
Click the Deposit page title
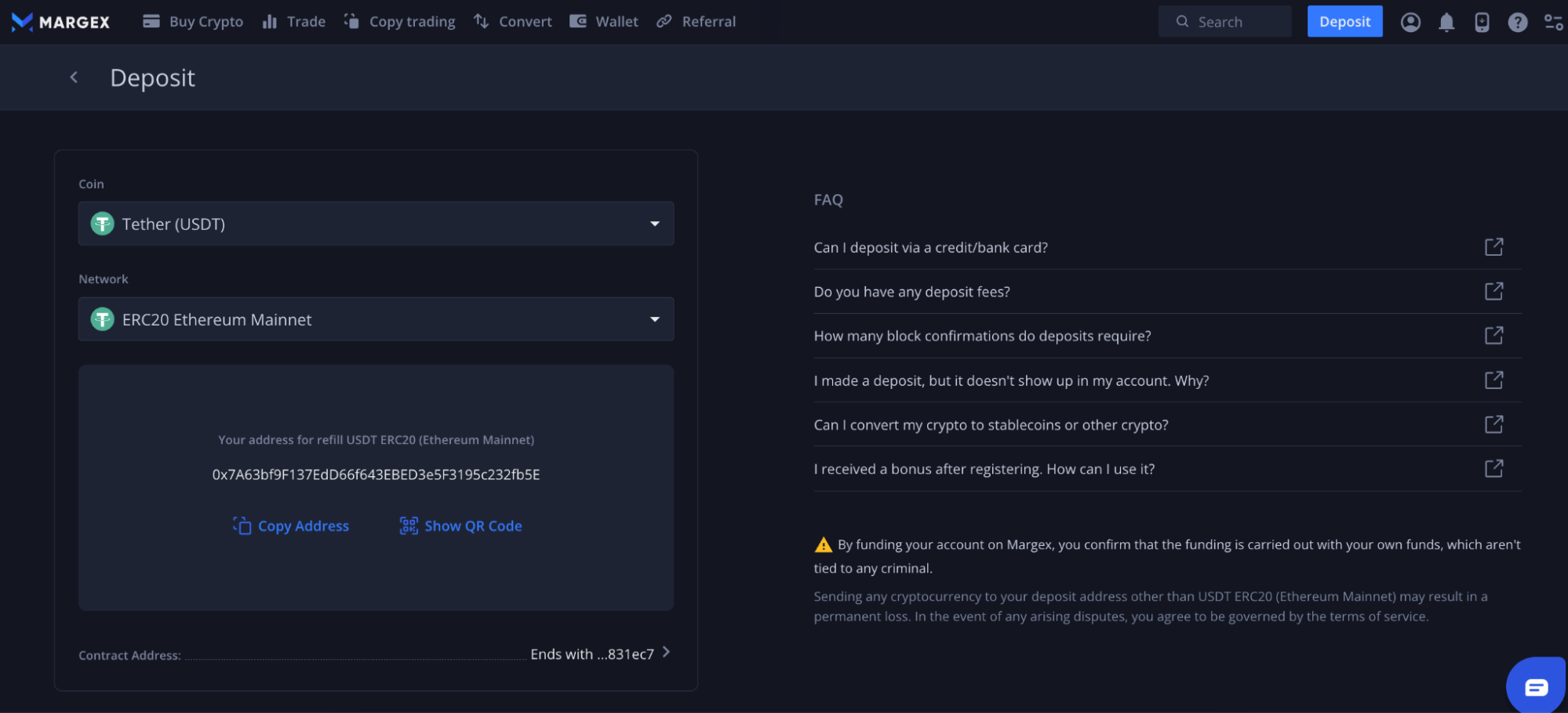tap(152, 78)
